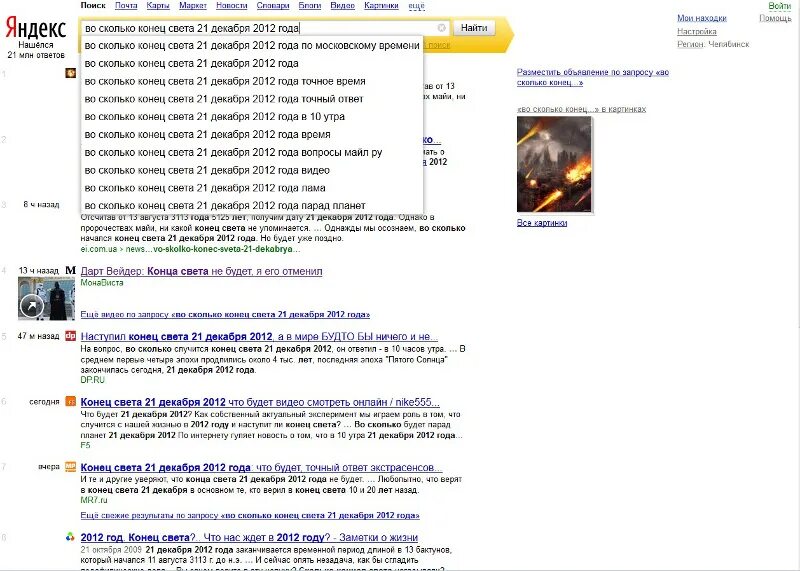Viewport: 800px width, 571px height.
Task: Select suggestion ending 'точный ответ'
Action: coord(252,99)
